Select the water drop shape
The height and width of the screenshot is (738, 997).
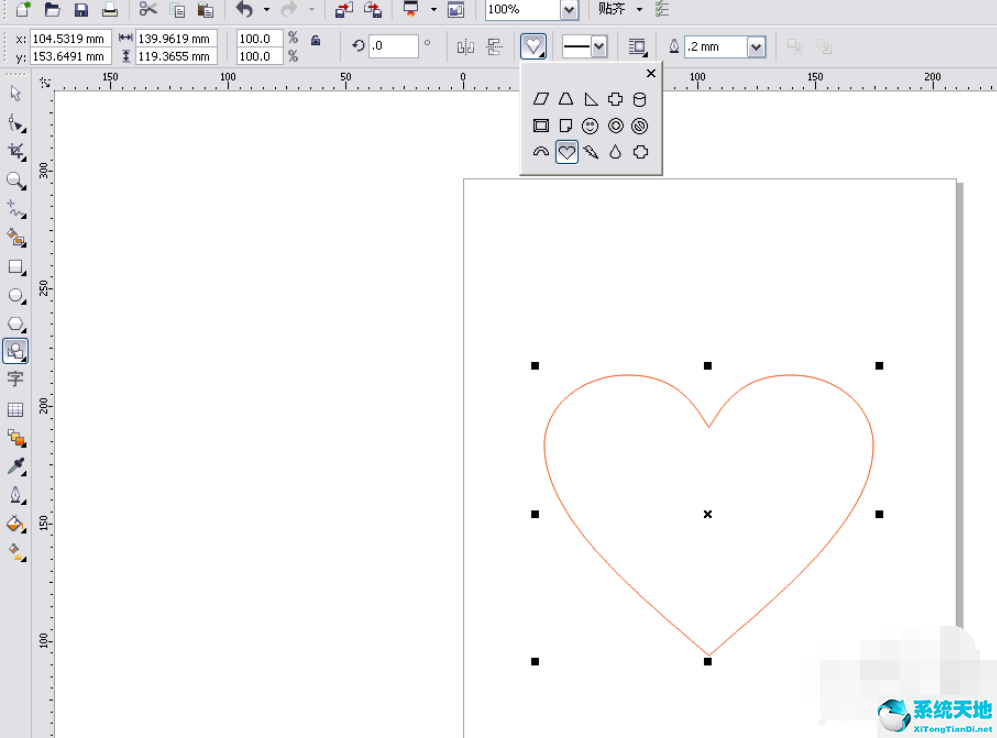(x=616, y=152)
